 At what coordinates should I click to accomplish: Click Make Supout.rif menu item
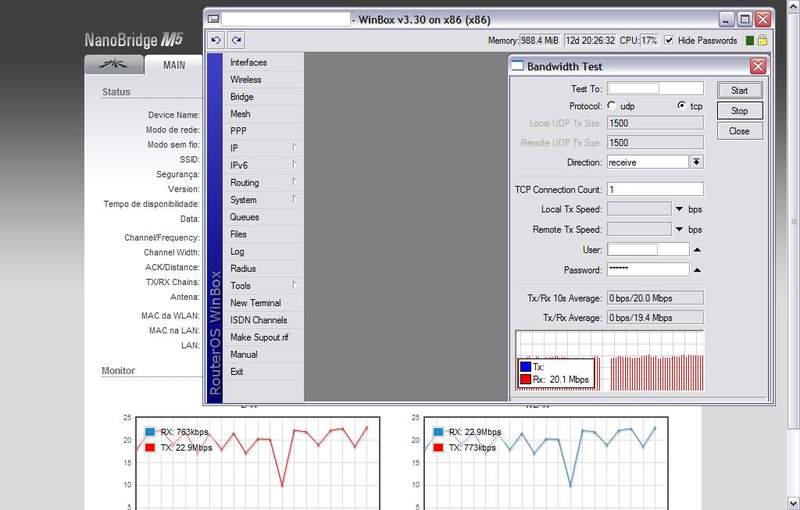pyautogui.click(x=263, y=337)
